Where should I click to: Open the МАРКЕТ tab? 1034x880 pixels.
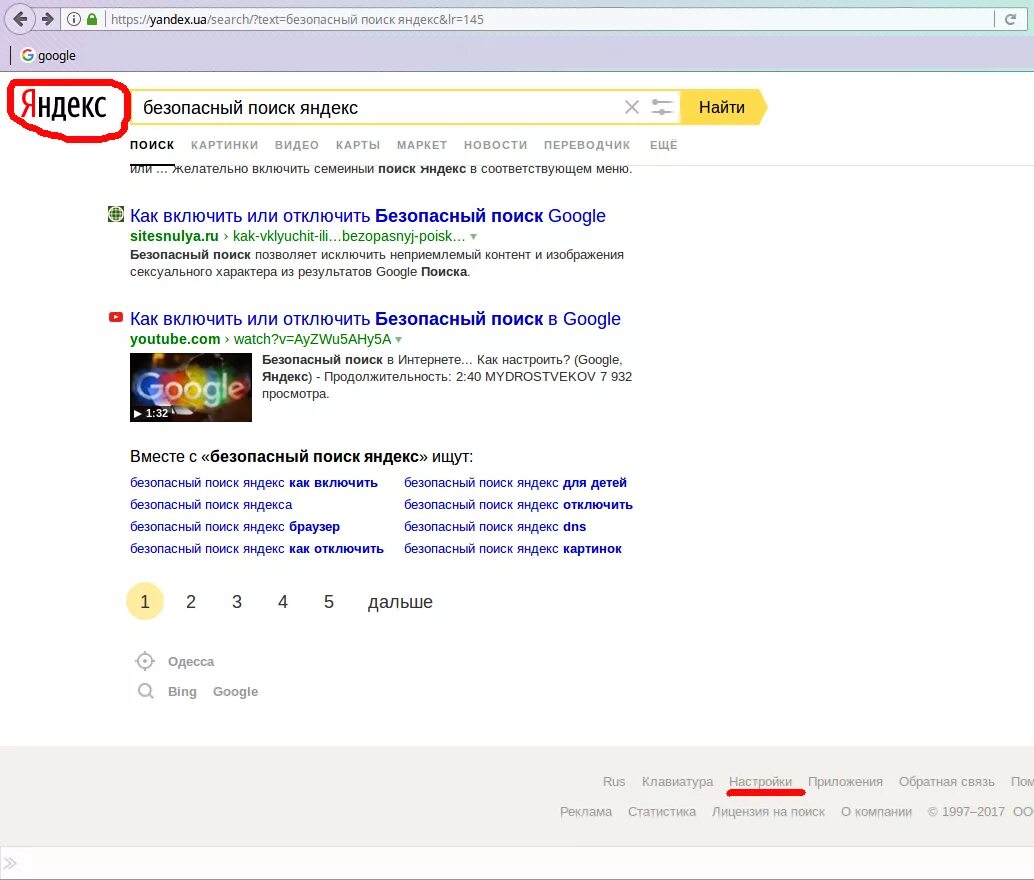422,145
